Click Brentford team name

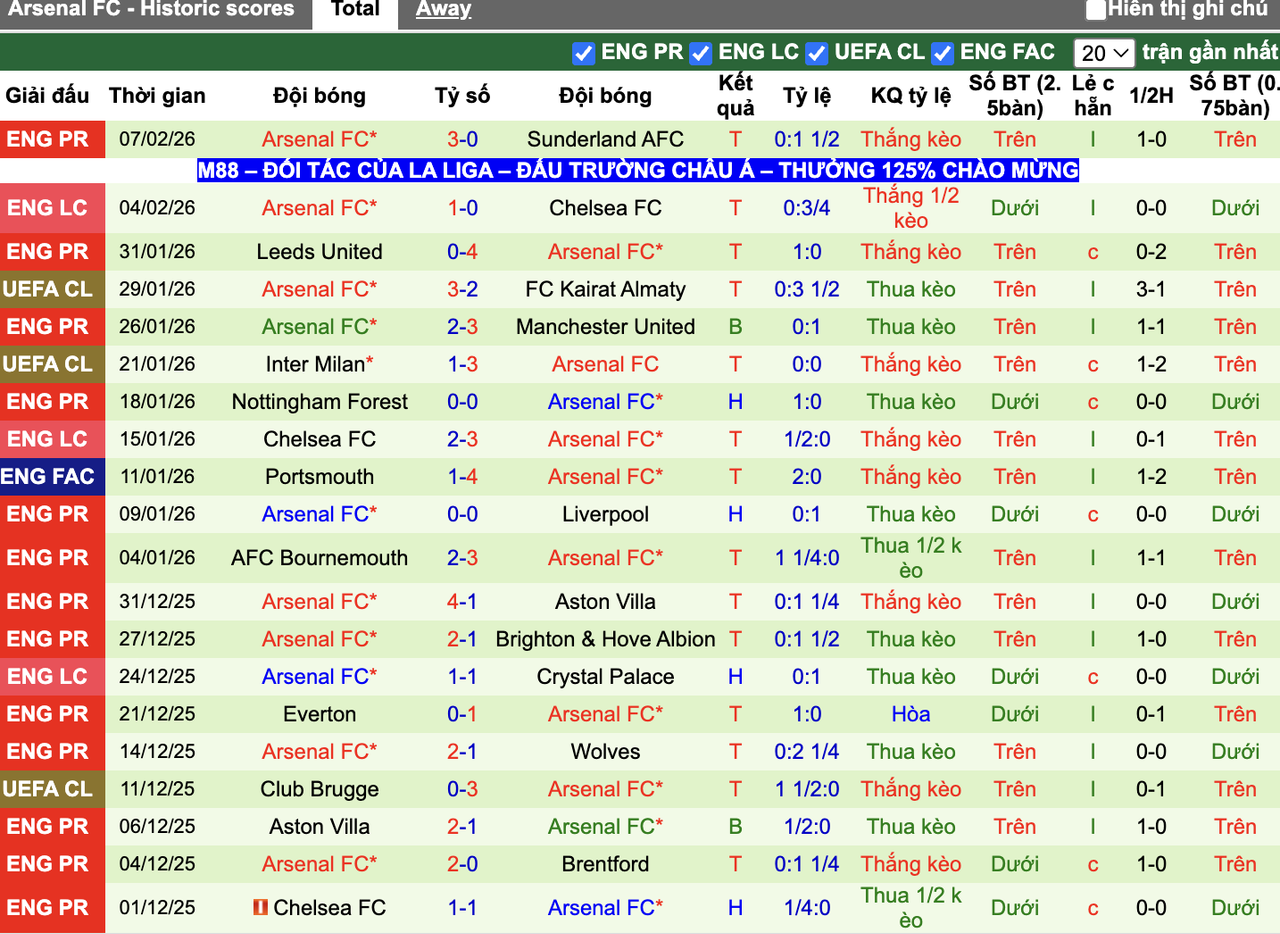(x=605, y=865)
